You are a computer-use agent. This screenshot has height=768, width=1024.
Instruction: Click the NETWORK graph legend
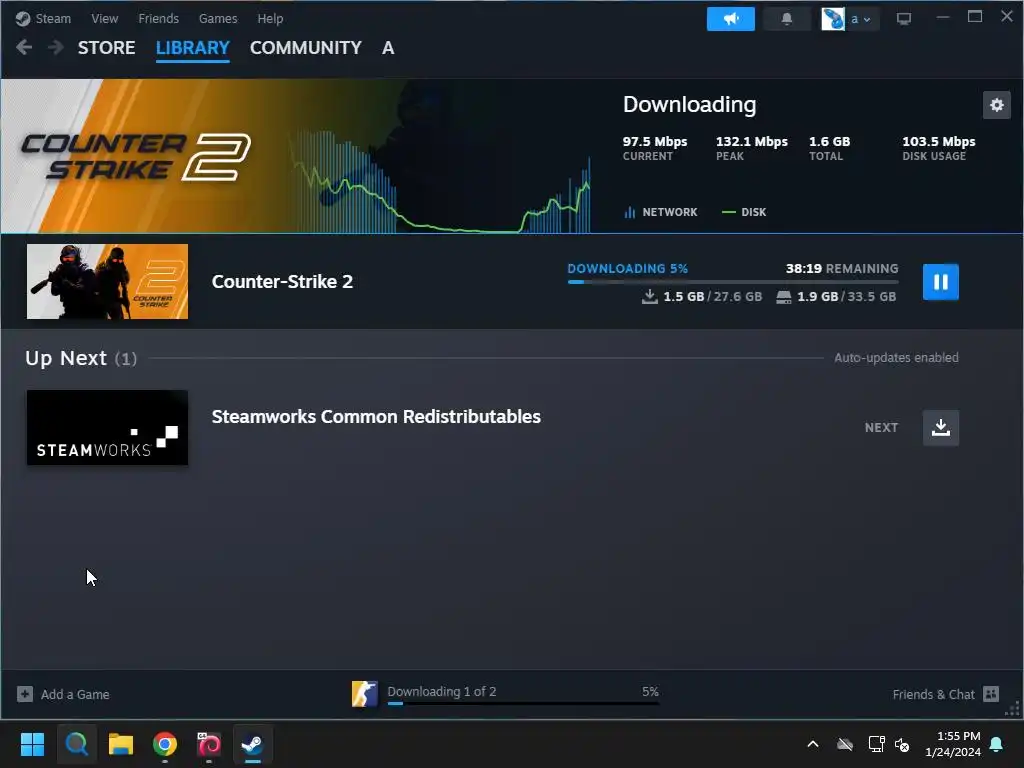[x=661, y=212]
